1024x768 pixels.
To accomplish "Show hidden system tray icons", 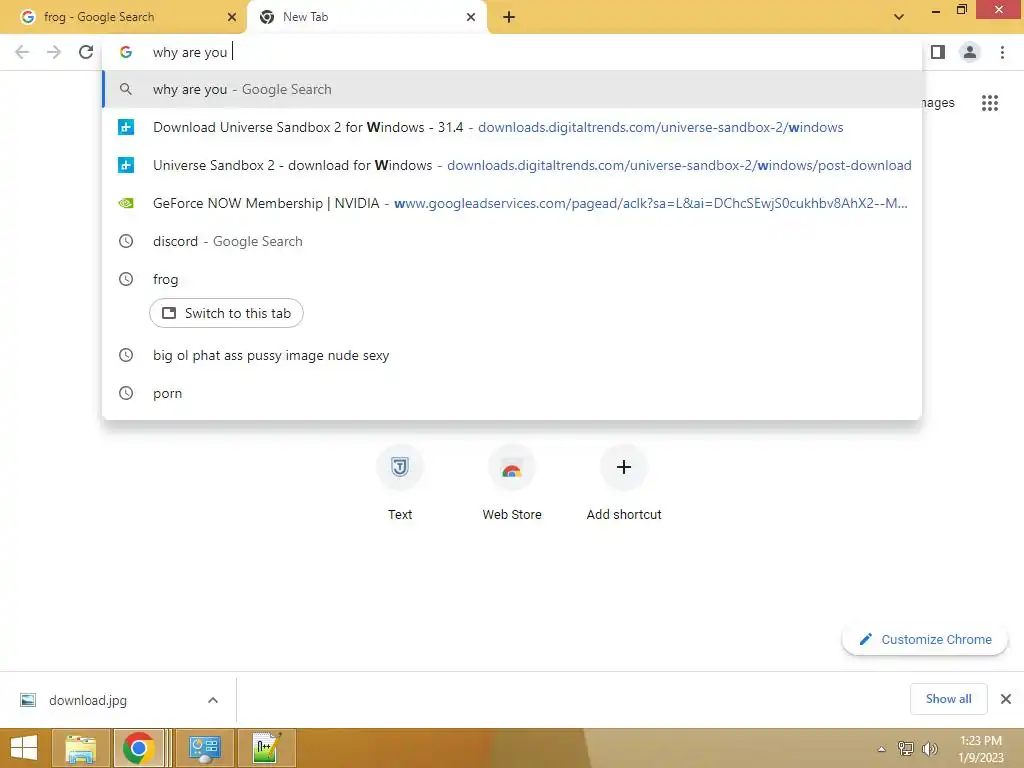I will coord(882,749).
